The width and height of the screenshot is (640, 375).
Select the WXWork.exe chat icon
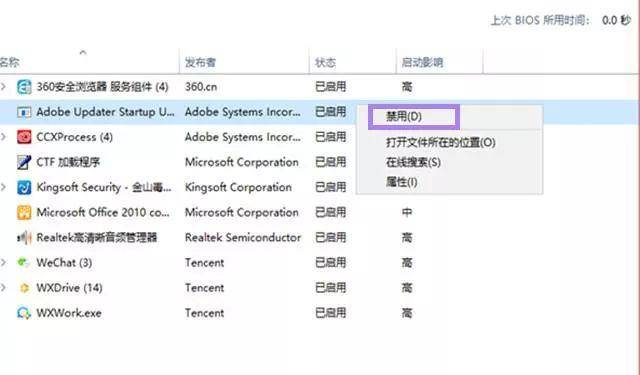tap(24, 313)
